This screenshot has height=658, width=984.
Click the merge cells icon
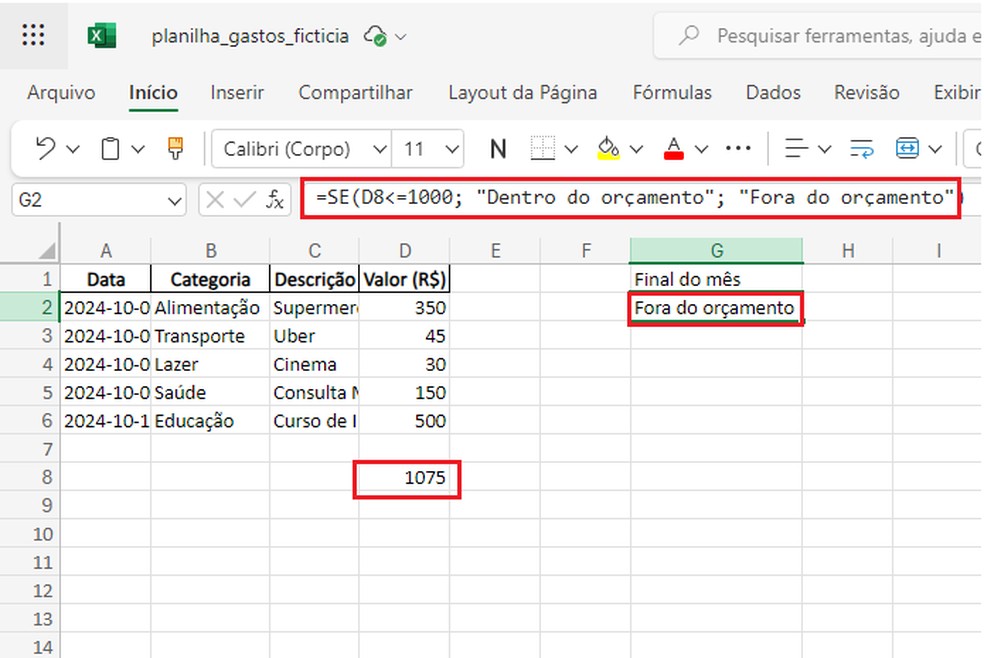(907, 149)
